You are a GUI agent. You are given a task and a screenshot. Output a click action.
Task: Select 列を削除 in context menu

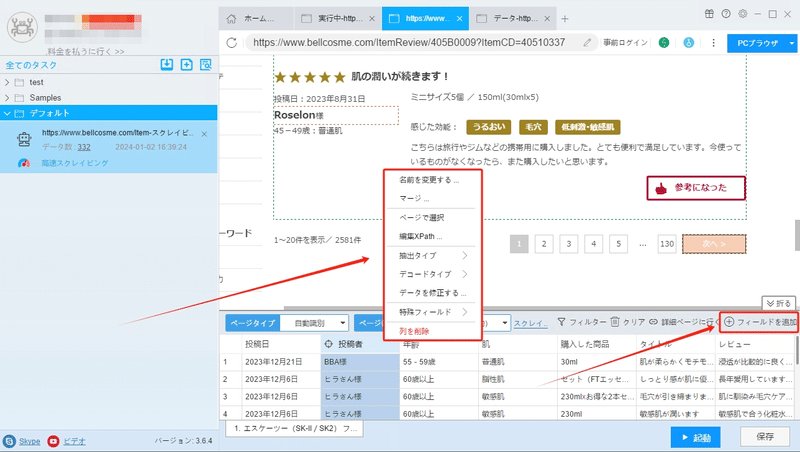point(414,331)
